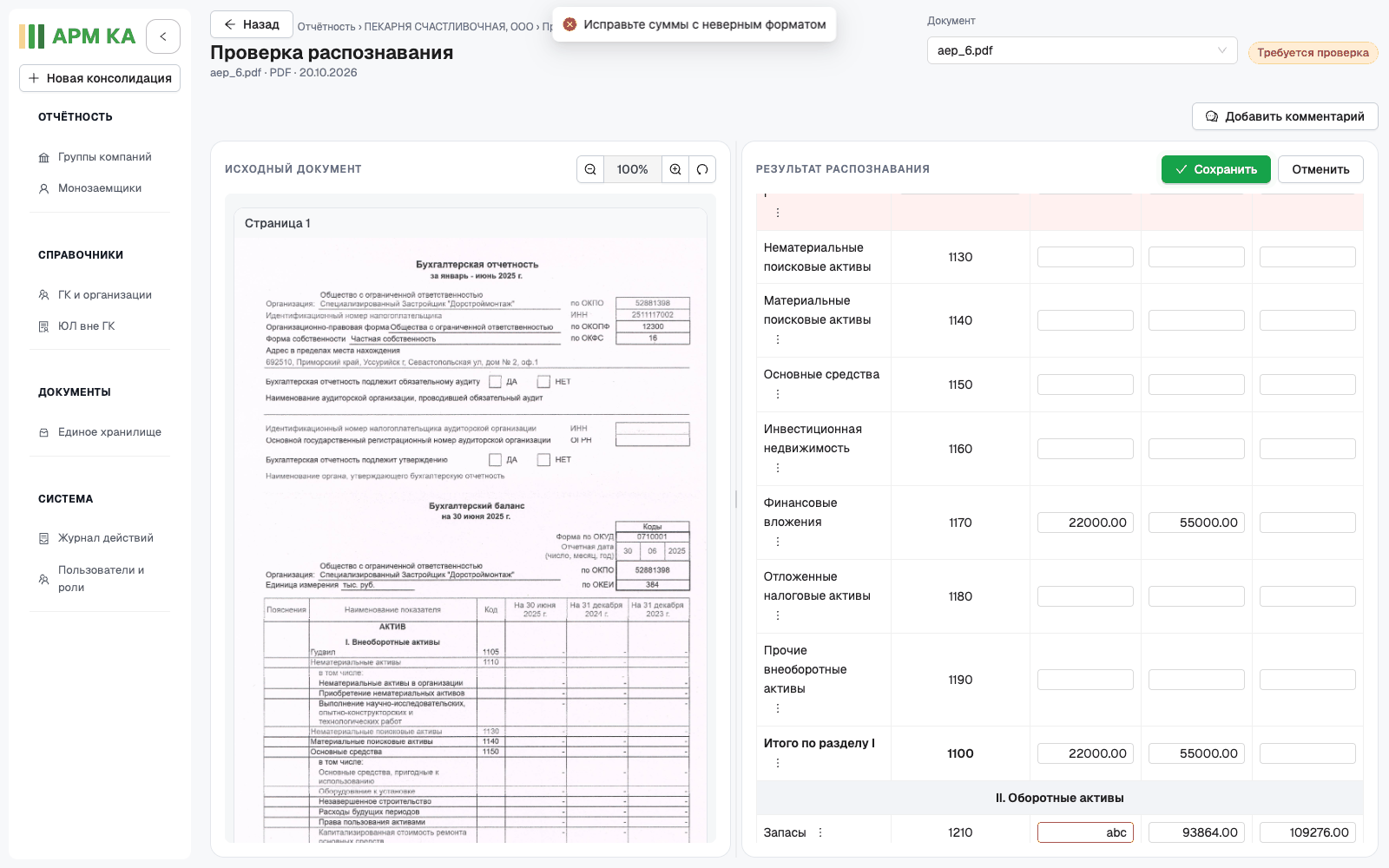This screenshot has width=1389, height=868.
Task: Open row menu for Основные средства
Action: (x=778, y=394)
